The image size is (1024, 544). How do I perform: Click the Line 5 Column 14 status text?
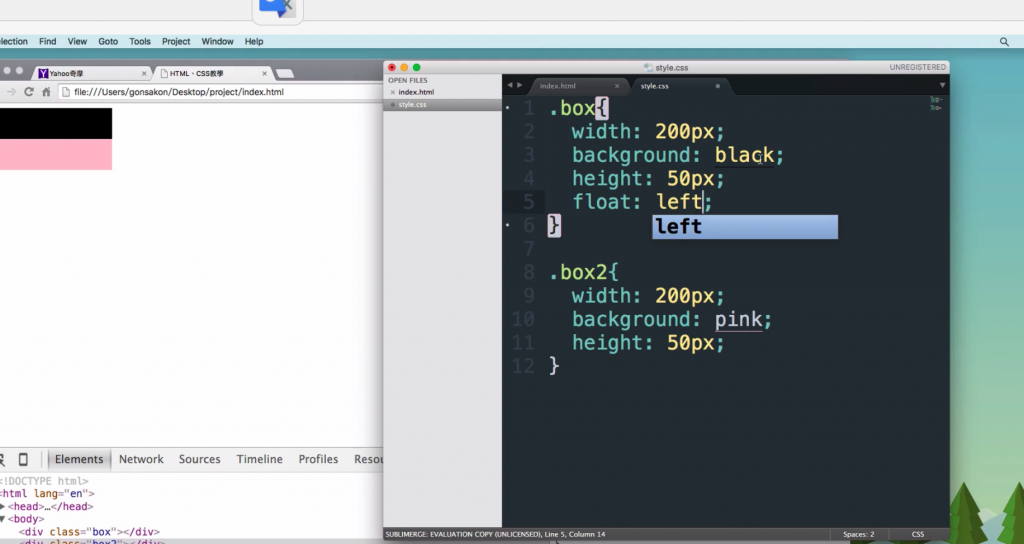point(575,534)
